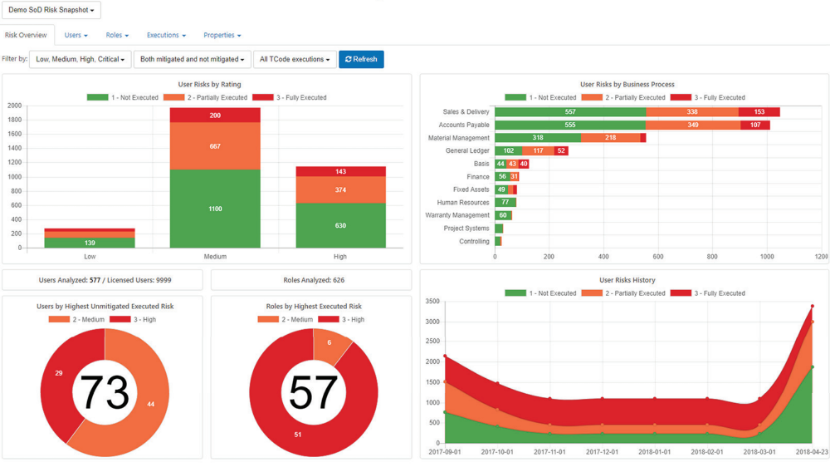Click the High bar's 374 orange segment
The image size is (830, 468).
340,190
